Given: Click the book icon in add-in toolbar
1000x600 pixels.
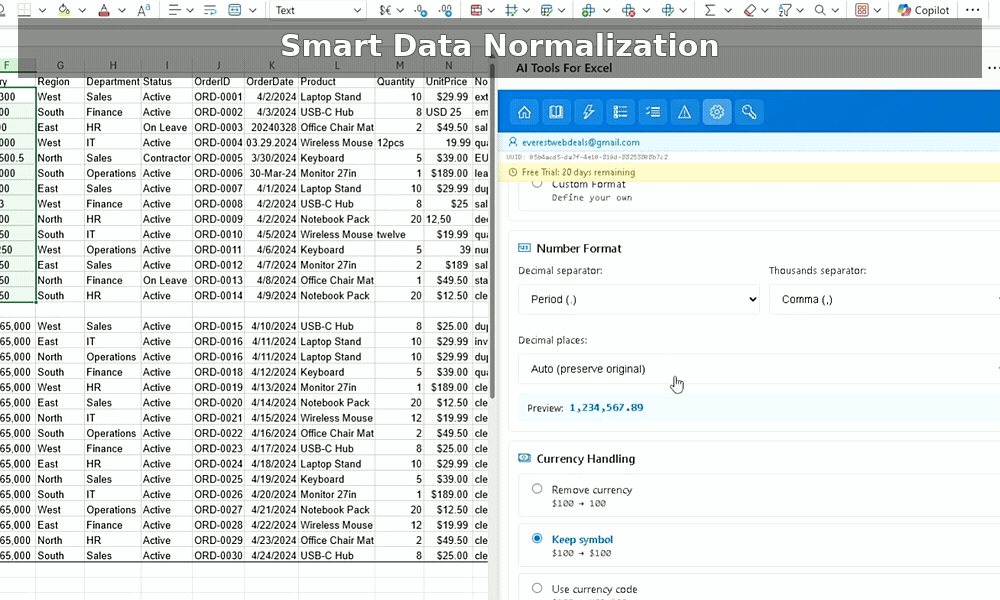Looking at the screenshot, I should (x=556, y=112).
